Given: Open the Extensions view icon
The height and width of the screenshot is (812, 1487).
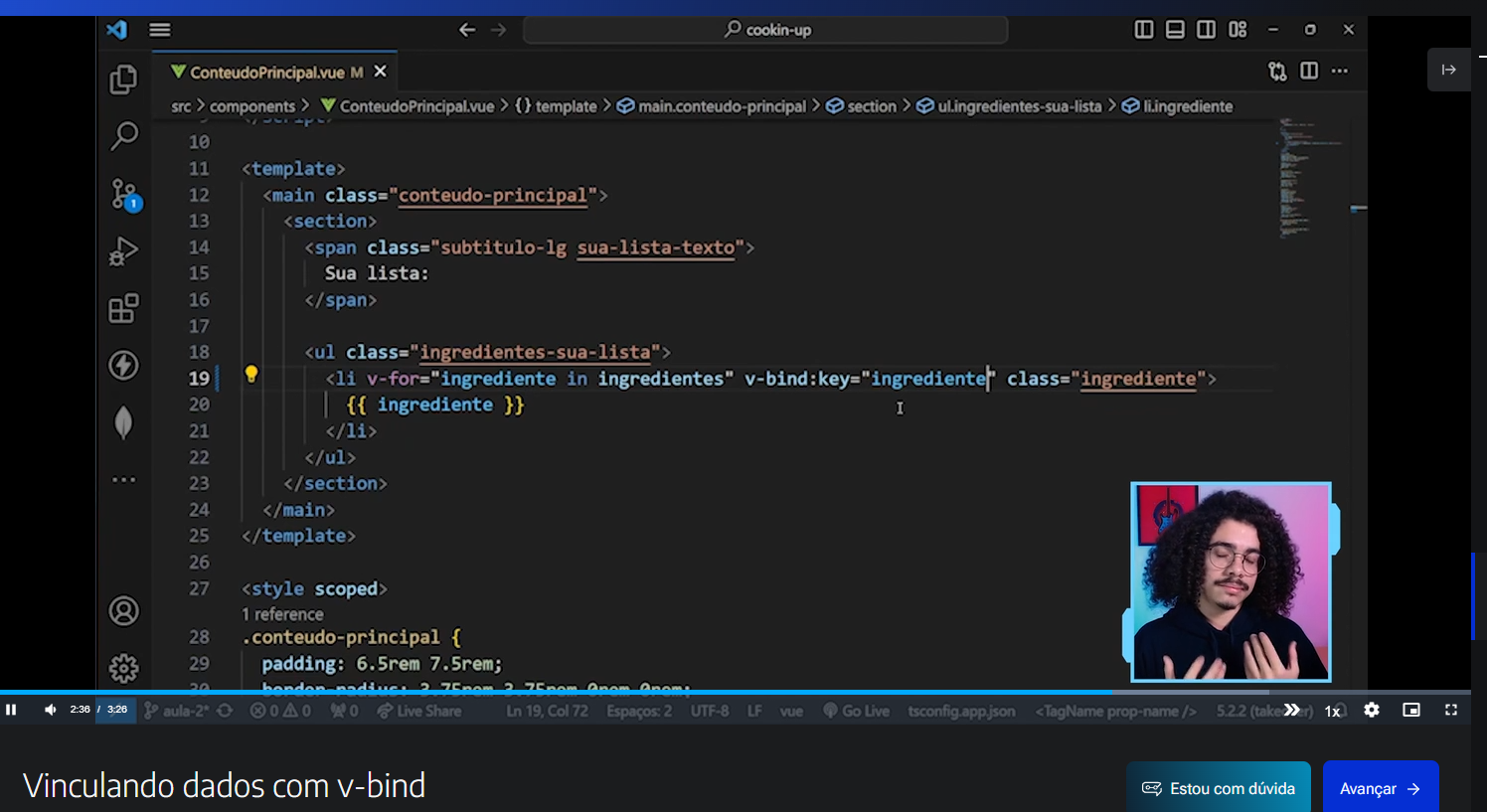Looking at the screenshot, I should pos(123,308).
